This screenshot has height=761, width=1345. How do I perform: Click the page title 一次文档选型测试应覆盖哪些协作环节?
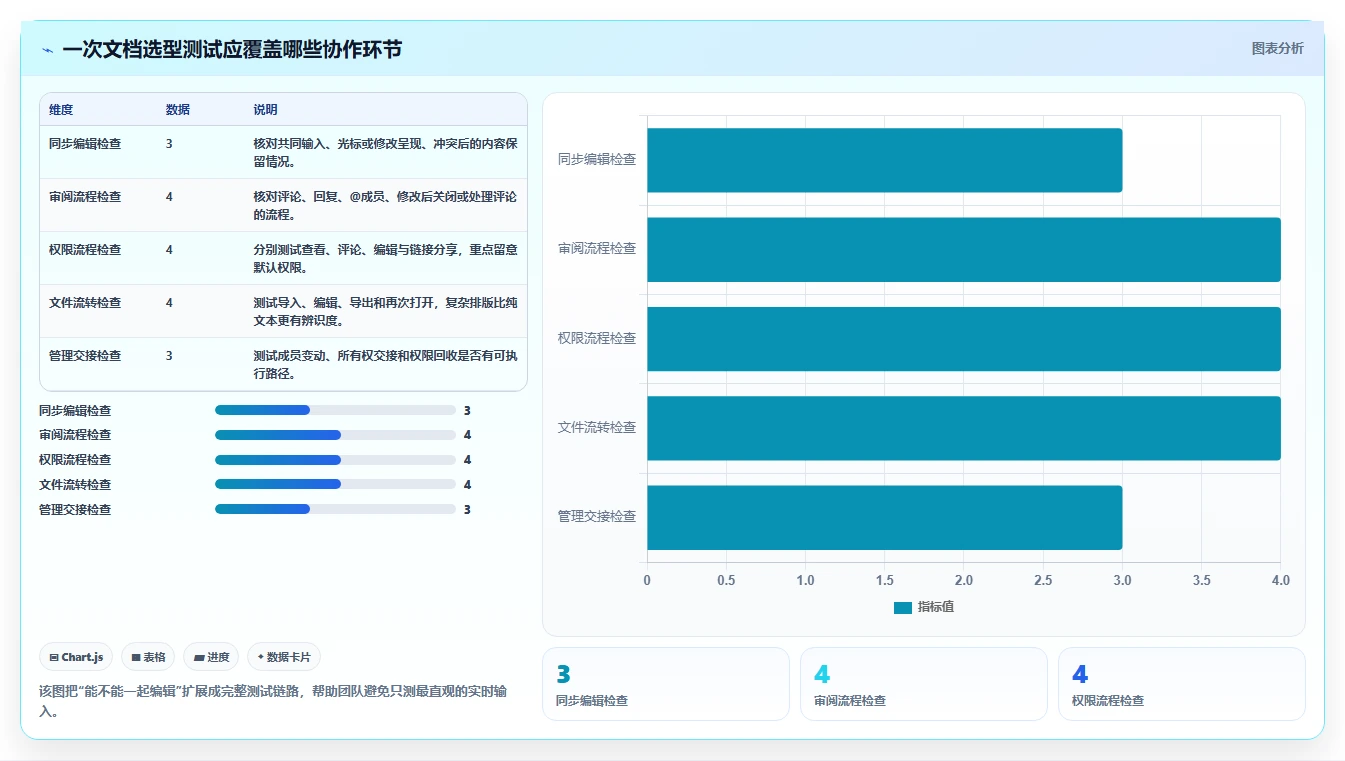(x=232, y=49)
